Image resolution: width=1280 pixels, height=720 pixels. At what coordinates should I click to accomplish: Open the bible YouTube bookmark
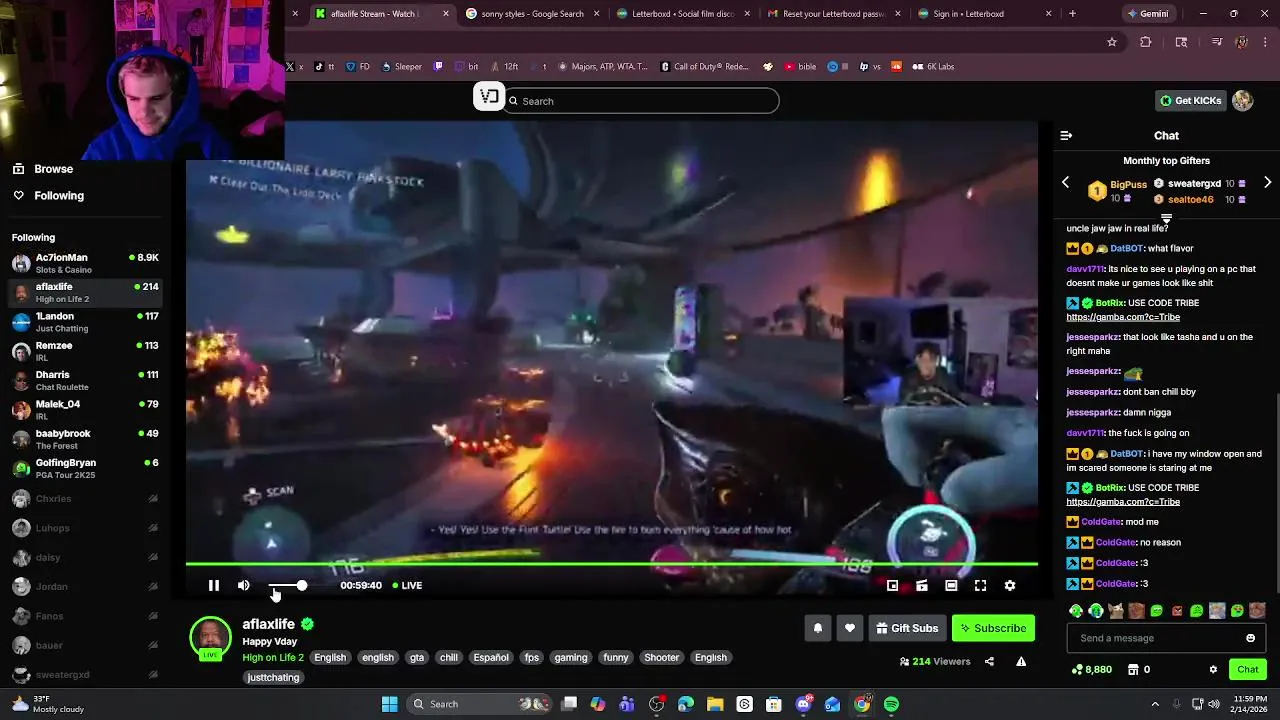(800, 67)
